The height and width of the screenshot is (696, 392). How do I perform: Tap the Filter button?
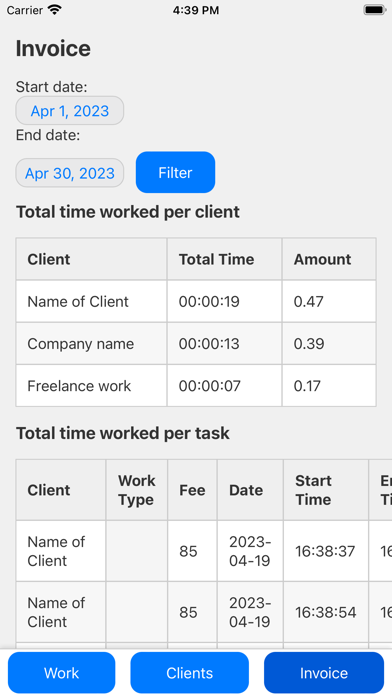175,172
